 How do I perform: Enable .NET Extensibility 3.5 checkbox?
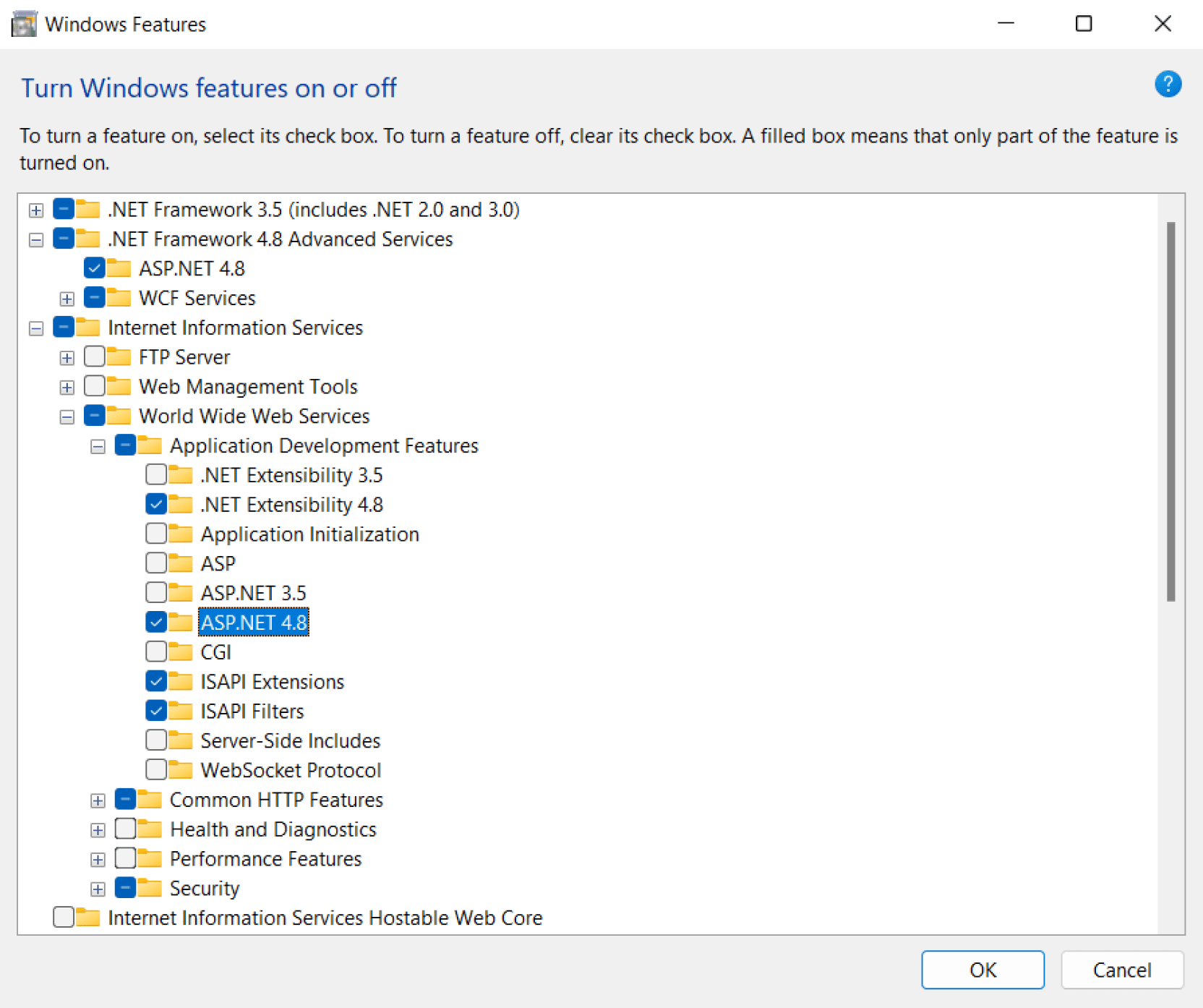pos(156,474)
